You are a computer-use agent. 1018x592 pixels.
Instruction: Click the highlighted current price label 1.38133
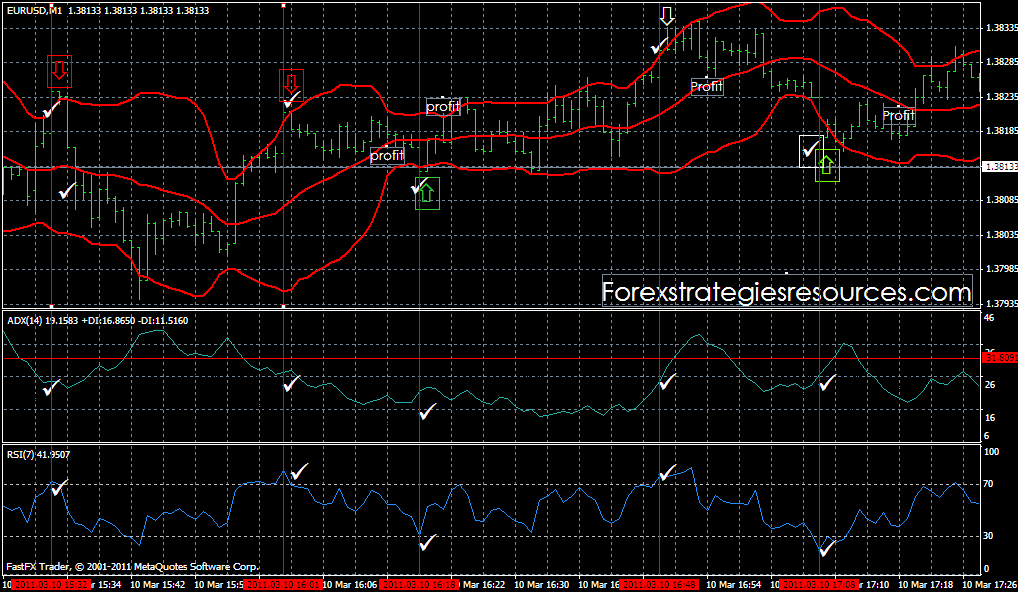pos(1000,167)
